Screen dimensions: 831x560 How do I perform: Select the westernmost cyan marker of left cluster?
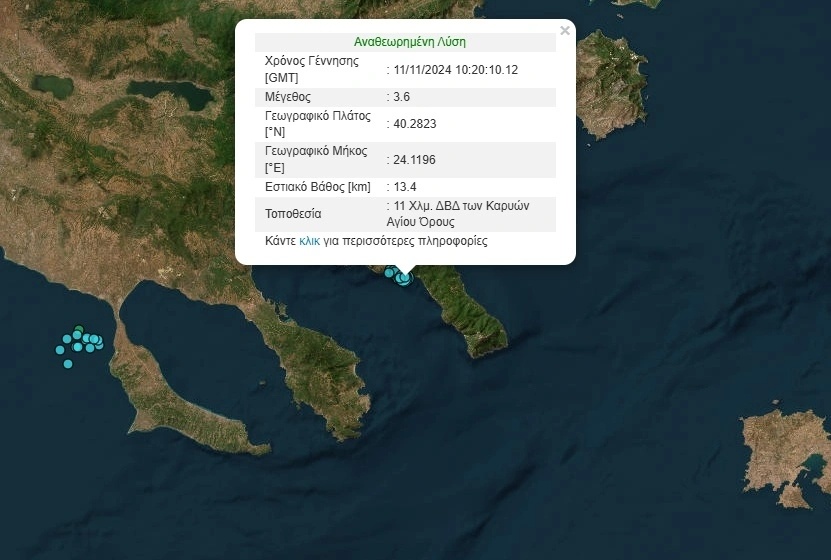pos(60,350)
